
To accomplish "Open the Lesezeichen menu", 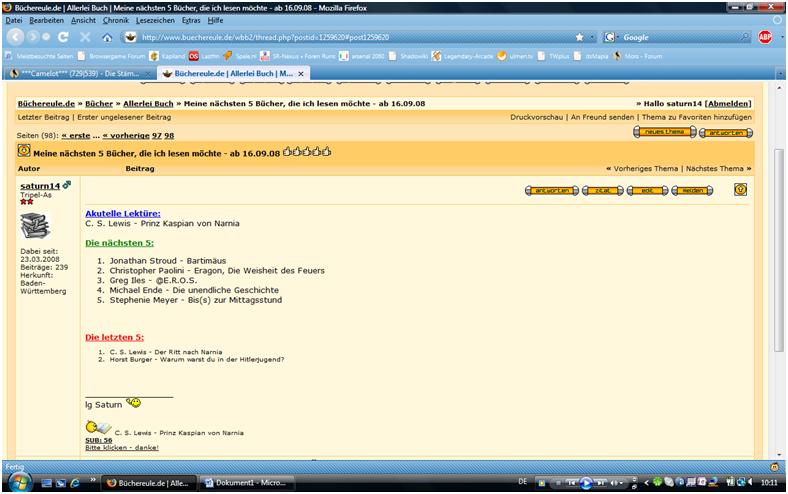I will [x=158, y=20].
